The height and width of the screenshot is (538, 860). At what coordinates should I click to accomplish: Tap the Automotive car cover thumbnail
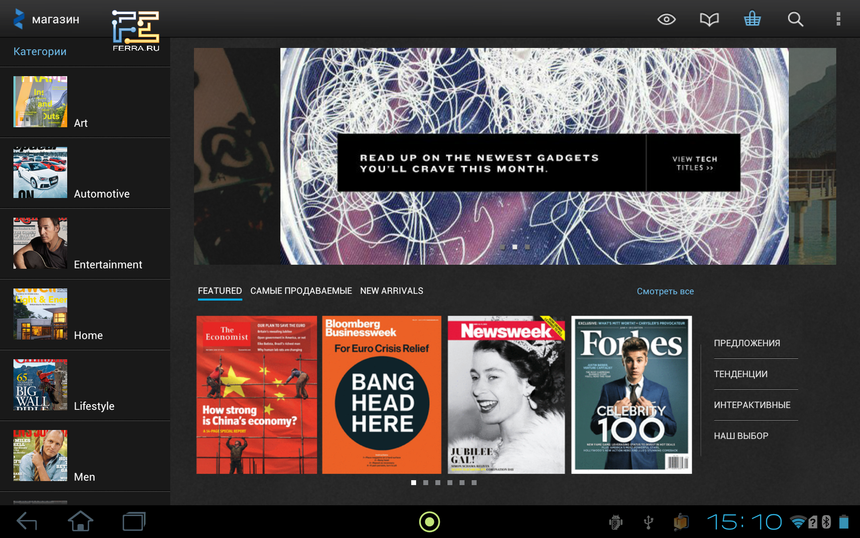[40, 173]
